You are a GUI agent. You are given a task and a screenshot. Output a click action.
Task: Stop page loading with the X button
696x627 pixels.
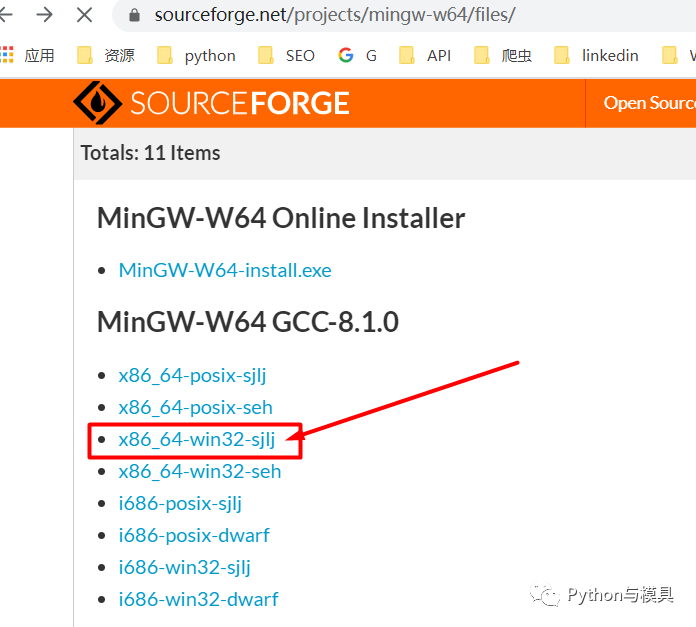[84, 15]
